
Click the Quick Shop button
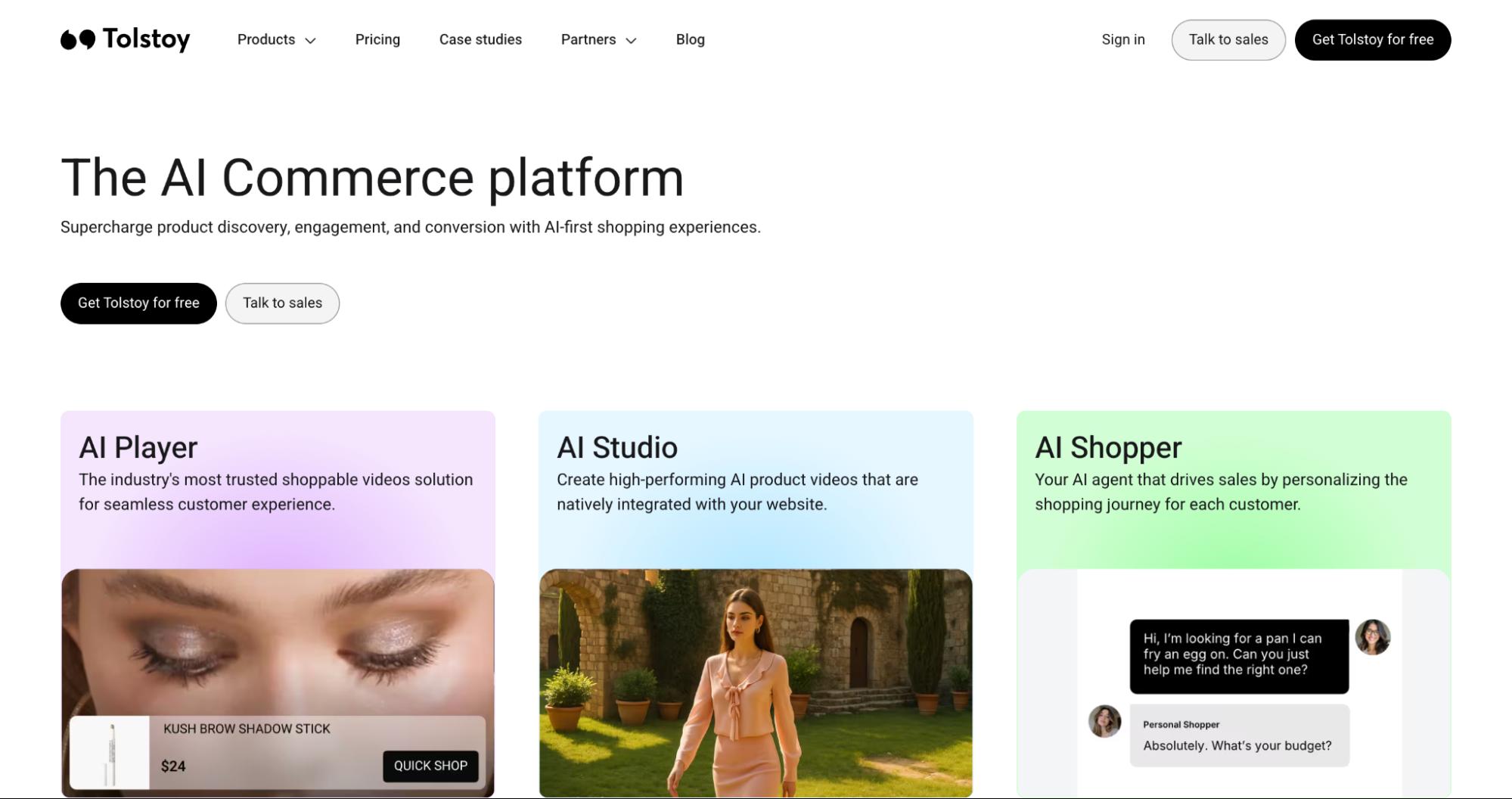click(430, 765)
